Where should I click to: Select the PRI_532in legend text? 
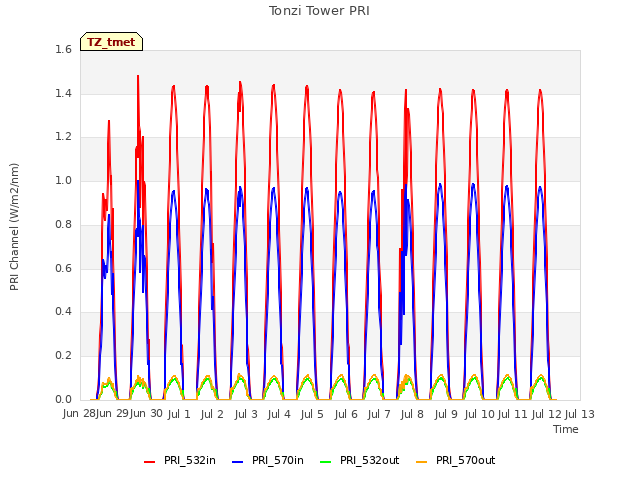click(190, 460)
